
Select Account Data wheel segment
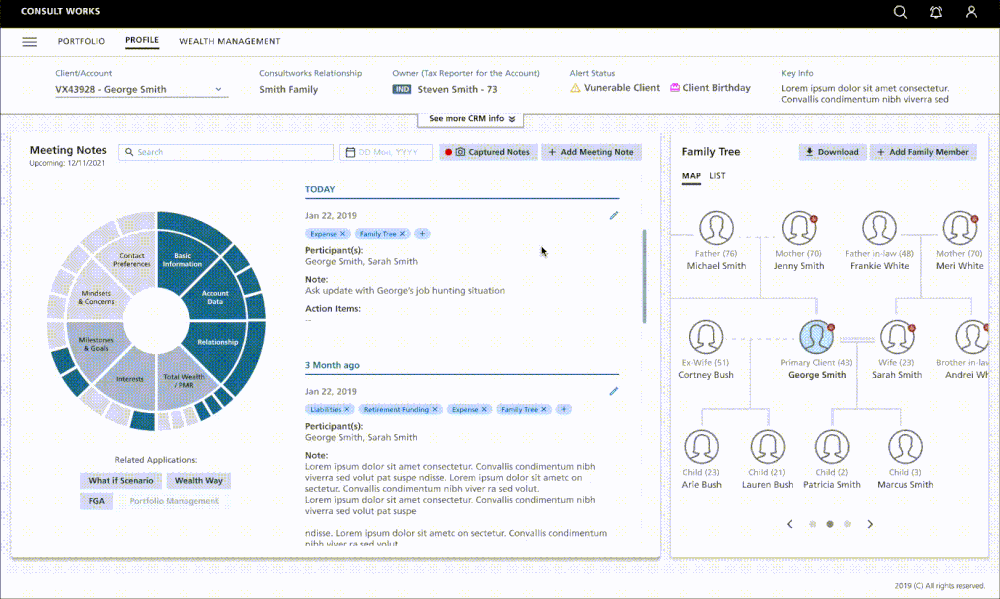pyautogui.click(x=215, y=297)
